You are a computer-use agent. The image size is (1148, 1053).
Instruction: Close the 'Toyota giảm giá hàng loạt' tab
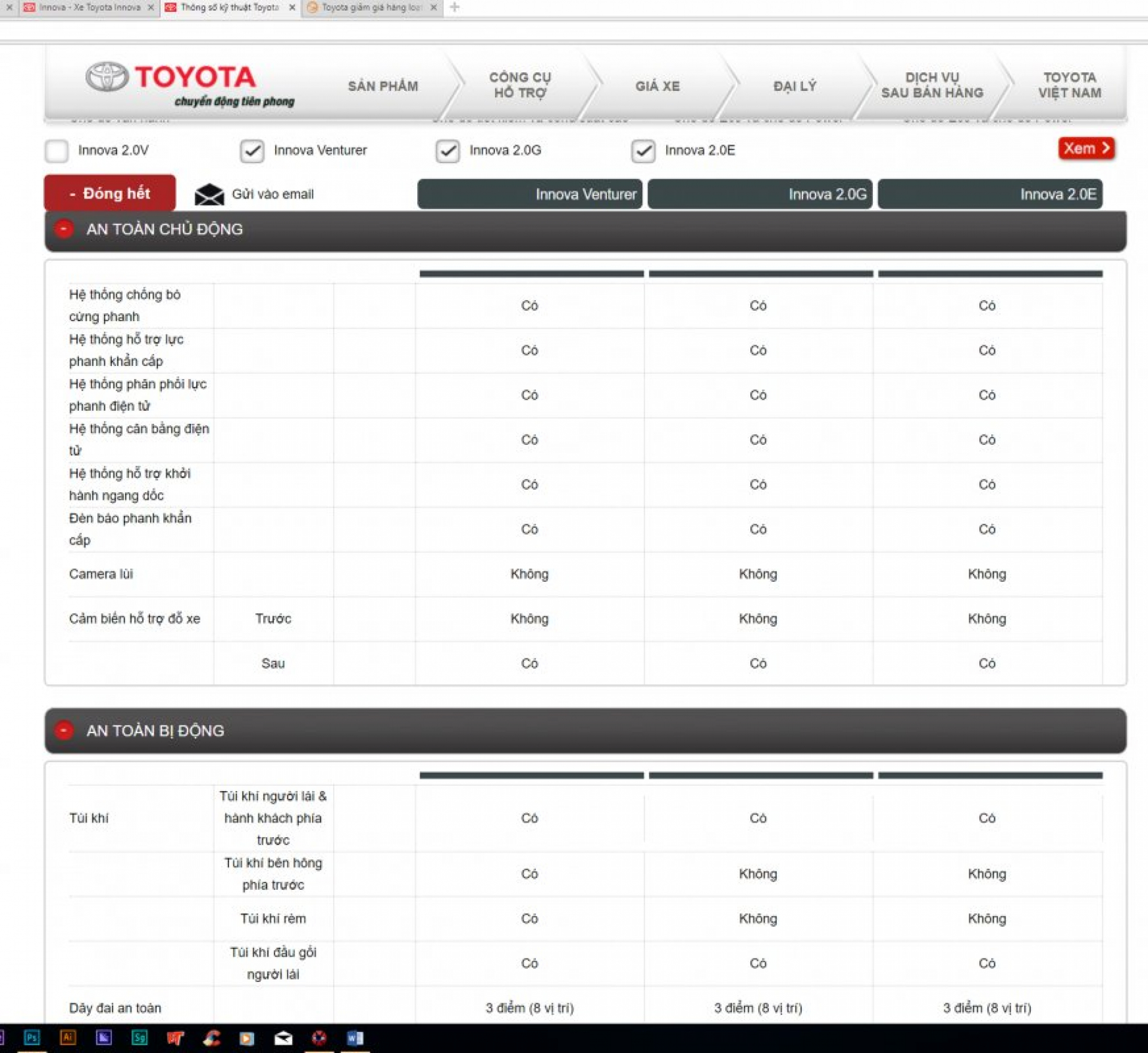(434, 7)
